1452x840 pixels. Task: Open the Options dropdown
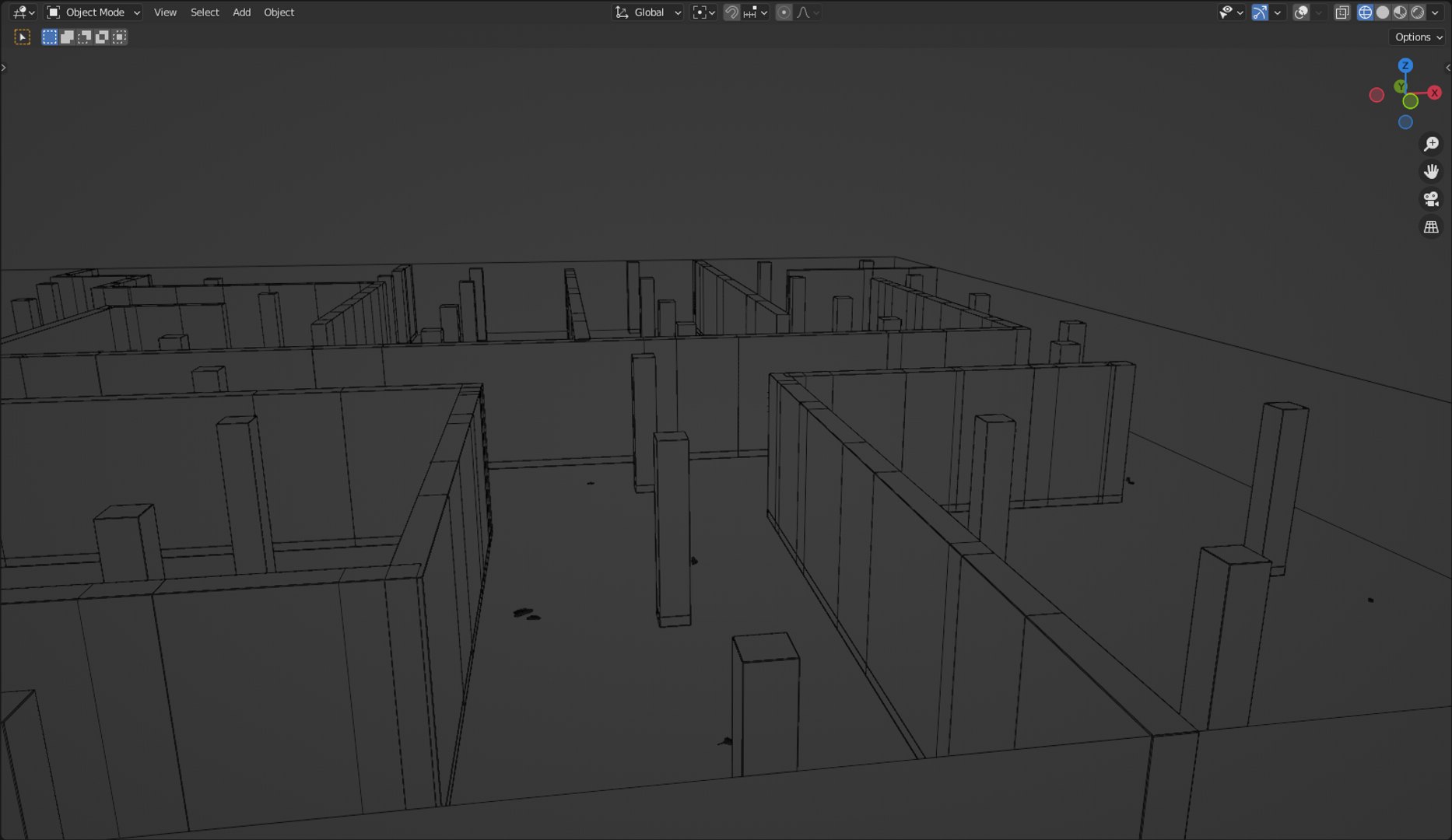pos(1419,37)
